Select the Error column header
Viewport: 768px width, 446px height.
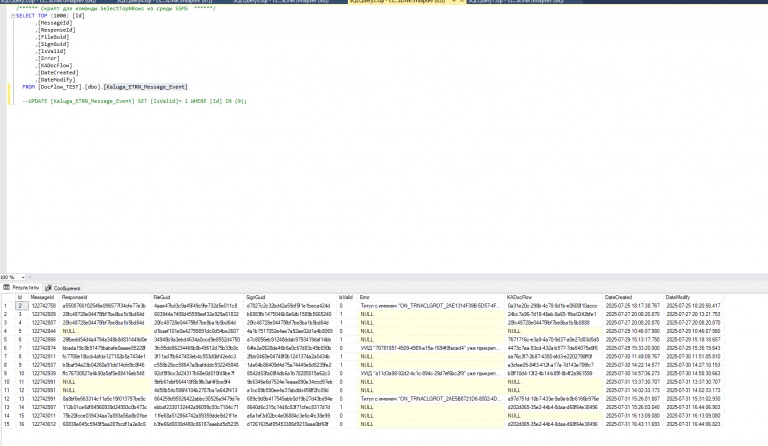[x=432, y=297]
